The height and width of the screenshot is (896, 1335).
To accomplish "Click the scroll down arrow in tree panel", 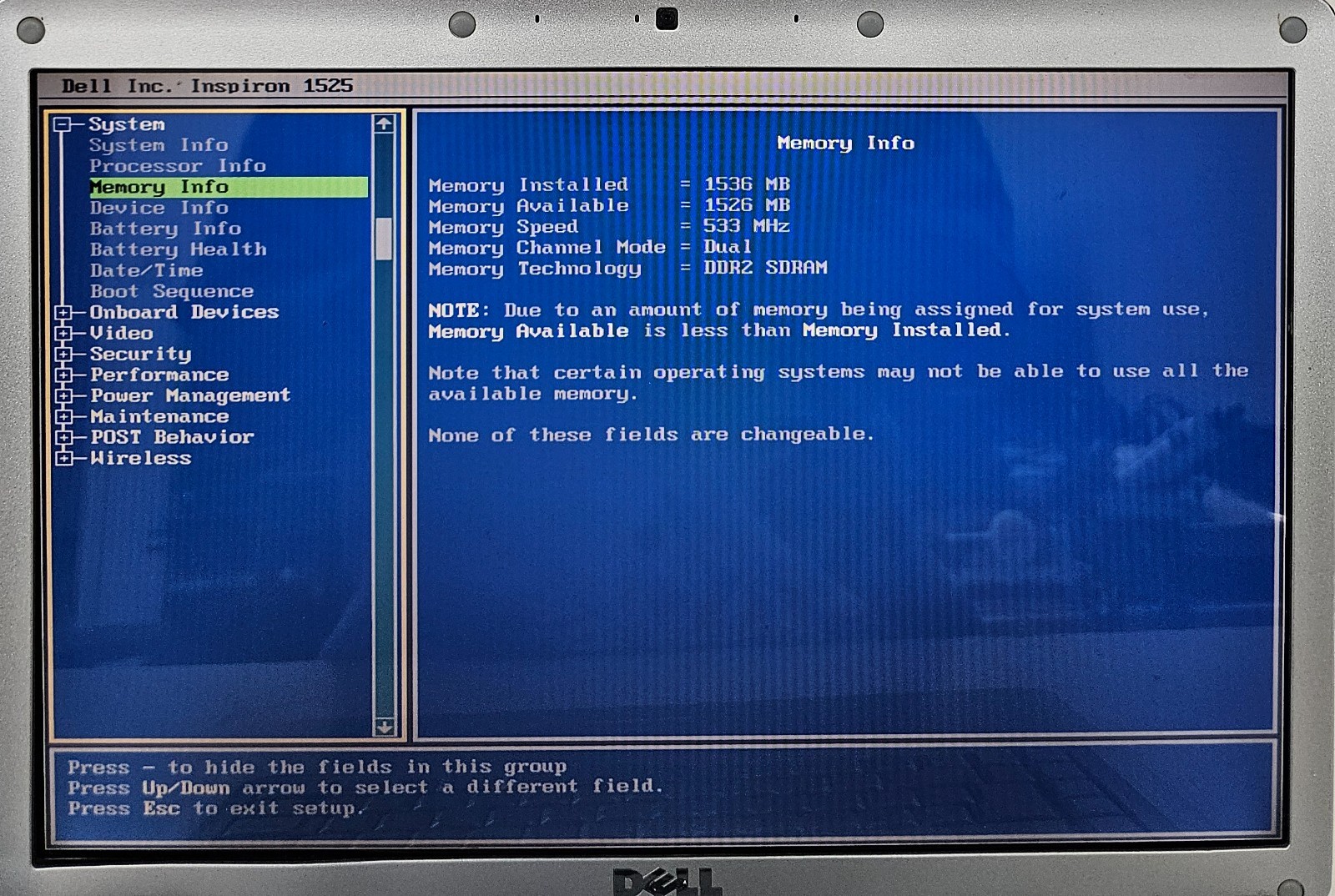I will tap(384, 727).
